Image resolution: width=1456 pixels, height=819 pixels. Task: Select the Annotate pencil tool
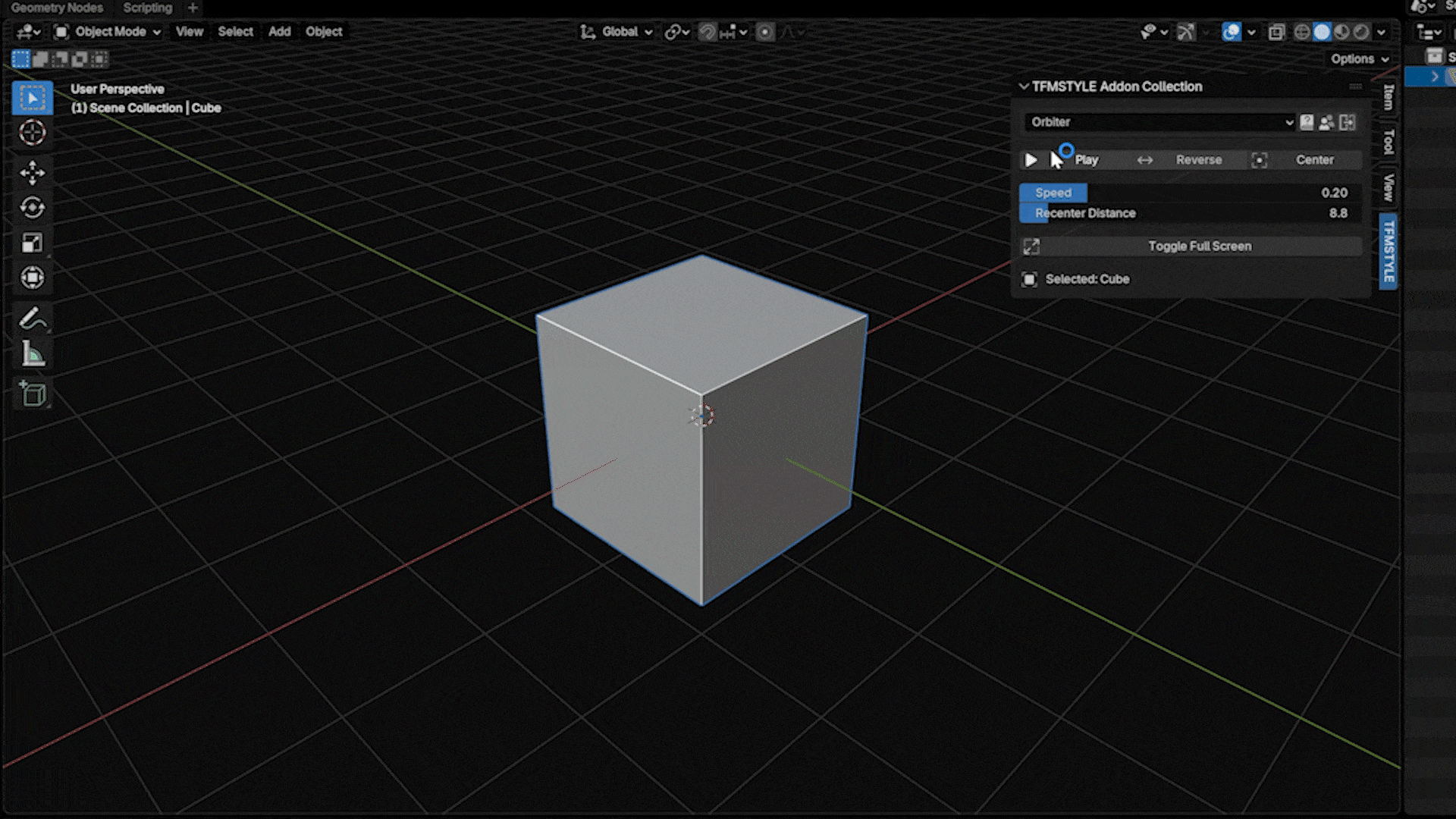pos(32,319)
